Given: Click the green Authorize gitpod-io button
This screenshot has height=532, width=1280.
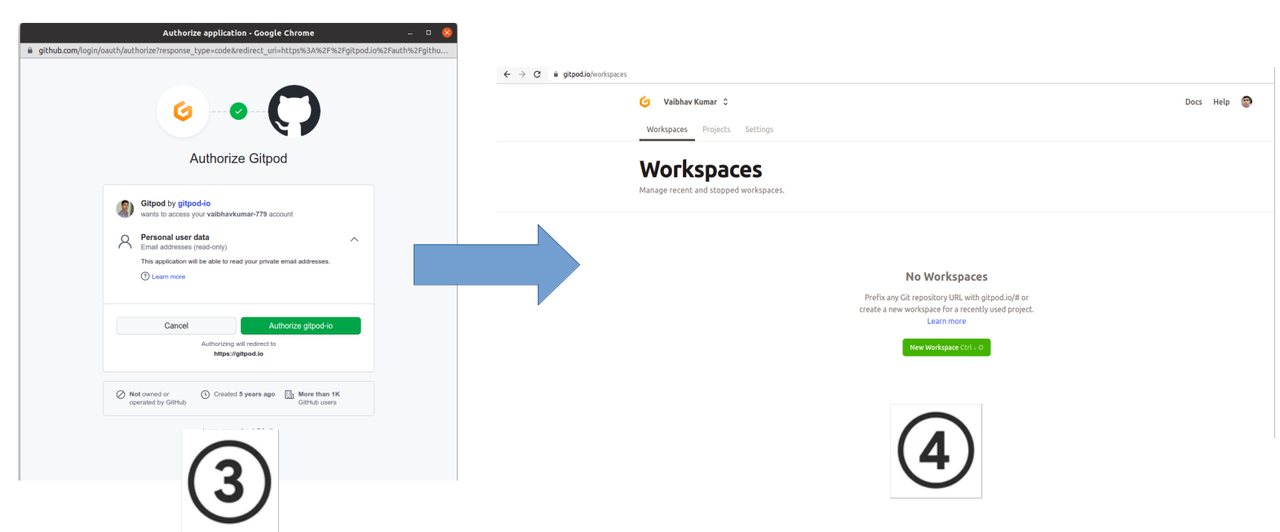Looking at the screenshot, I should [300, 326].
